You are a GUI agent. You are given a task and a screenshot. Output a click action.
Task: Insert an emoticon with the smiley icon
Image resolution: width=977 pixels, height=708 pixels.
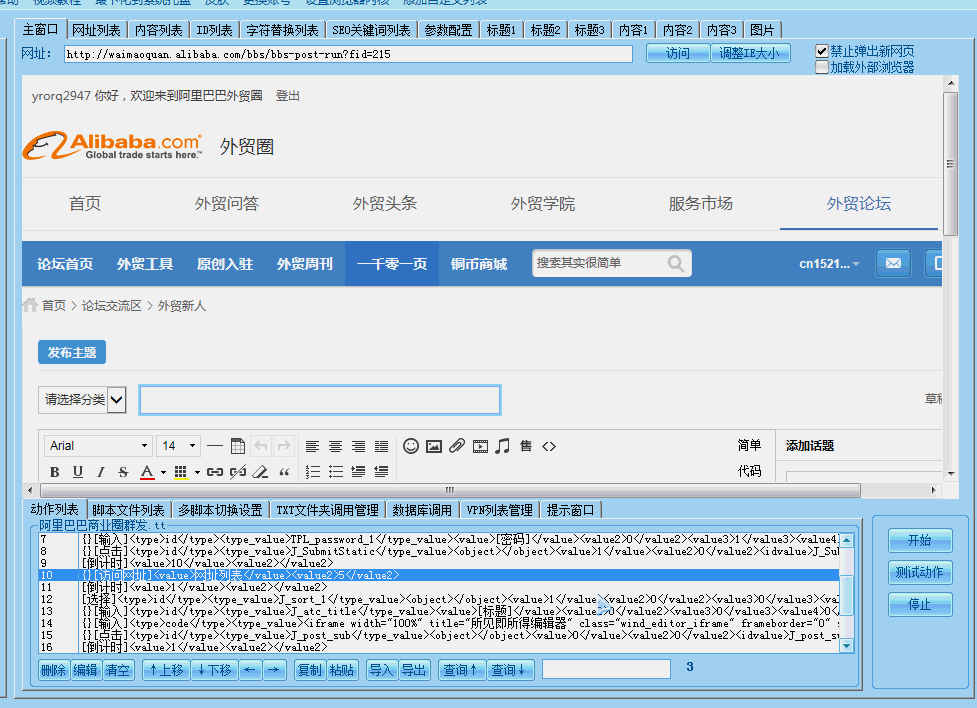(x=411, y=446)
